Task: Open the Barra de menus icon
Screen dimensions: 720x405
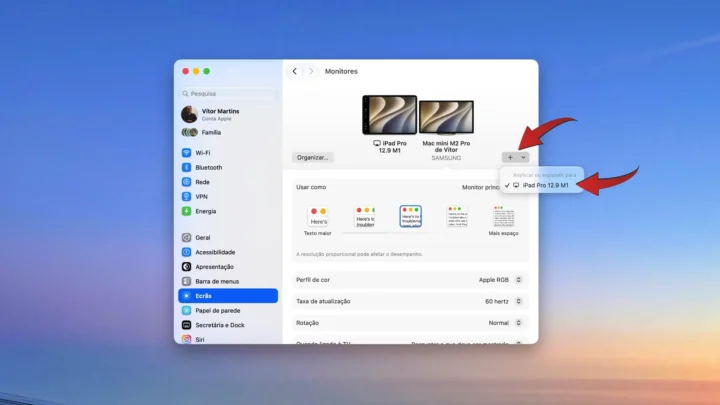Action: [186, 281]
